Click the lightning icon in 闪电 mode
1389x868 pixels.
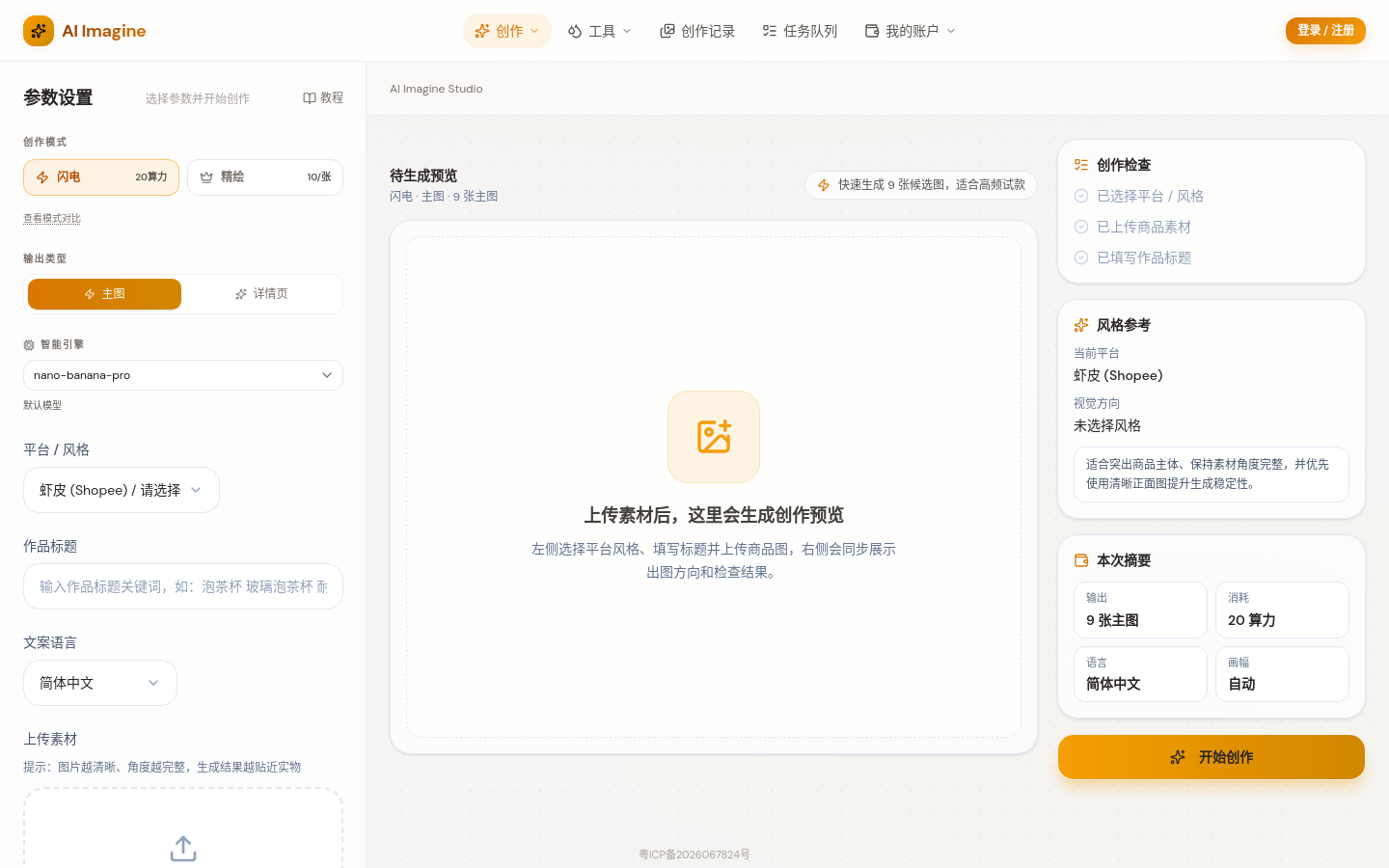click(x=42, y=177)
